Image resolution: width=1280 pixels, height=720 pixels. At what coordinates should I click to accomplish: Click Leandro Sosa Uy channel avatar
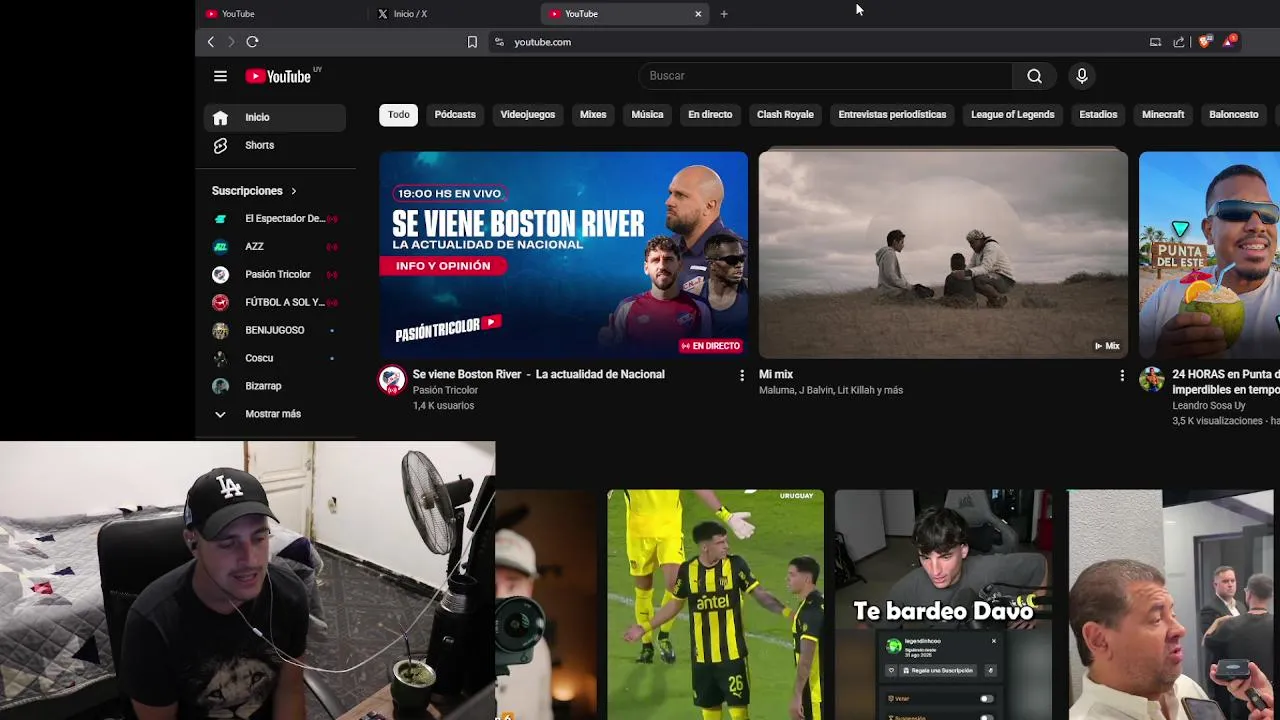point(1152,380)
